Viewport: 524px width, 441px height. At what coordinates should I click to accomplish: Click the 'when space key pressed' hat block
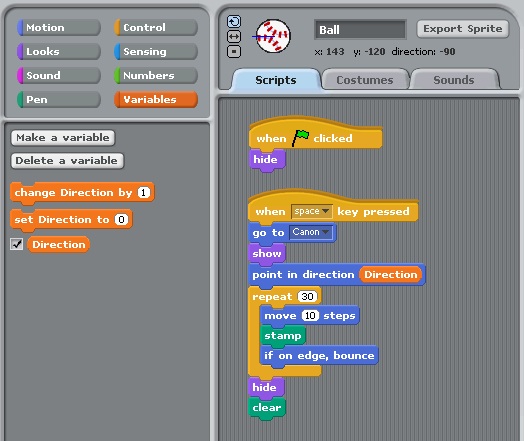tap(333, 207)
